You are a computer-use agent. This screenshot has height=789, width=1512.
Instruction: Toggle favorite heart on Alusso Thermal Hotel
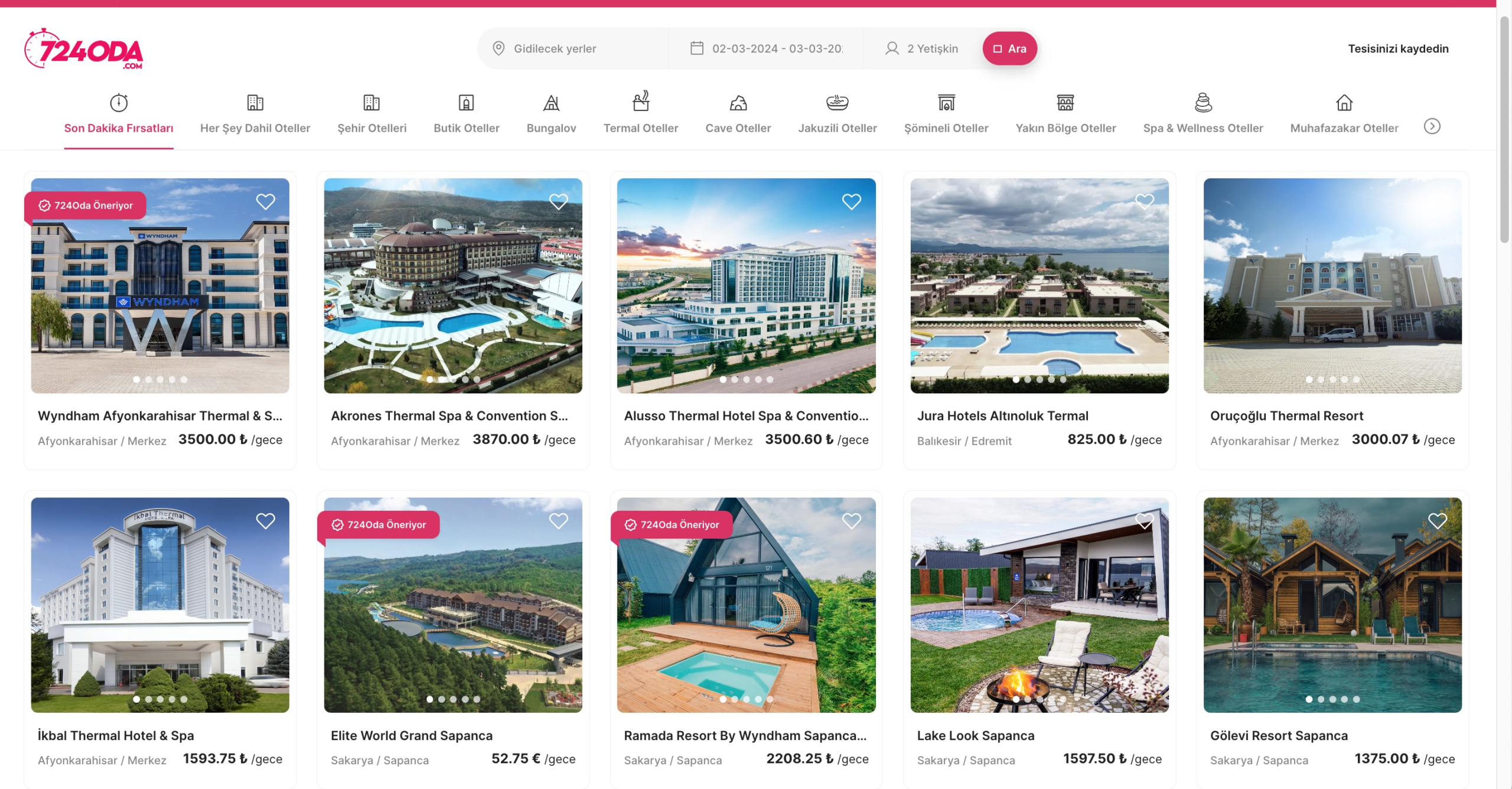click(851, 202)
